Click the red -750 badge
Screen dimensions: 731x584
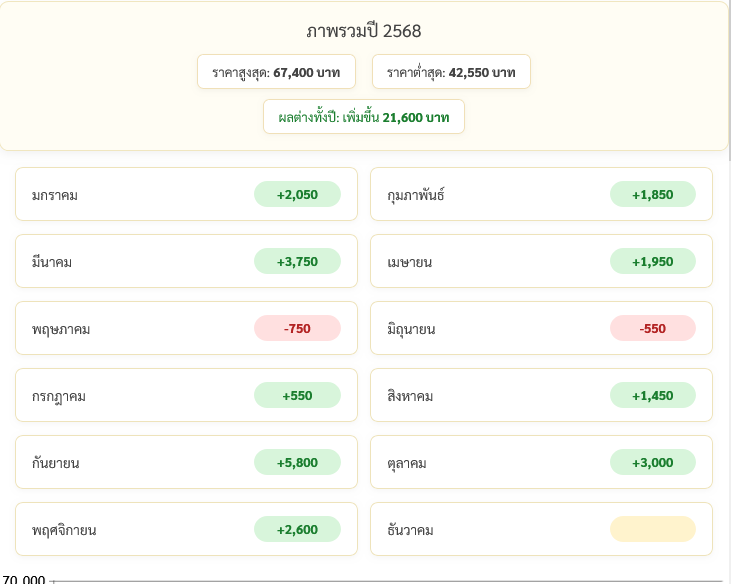pos(297,328)
